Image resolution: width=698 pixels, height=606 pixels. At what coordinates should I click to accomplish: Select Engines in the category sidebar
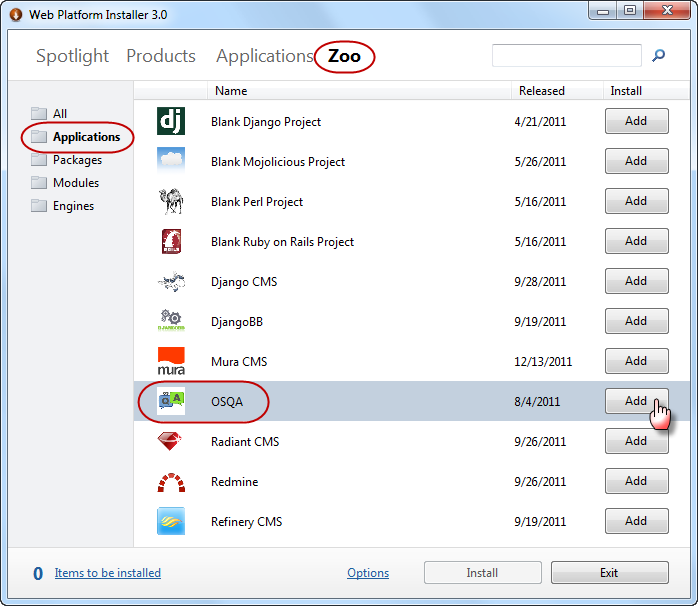(x=73, y=206)
